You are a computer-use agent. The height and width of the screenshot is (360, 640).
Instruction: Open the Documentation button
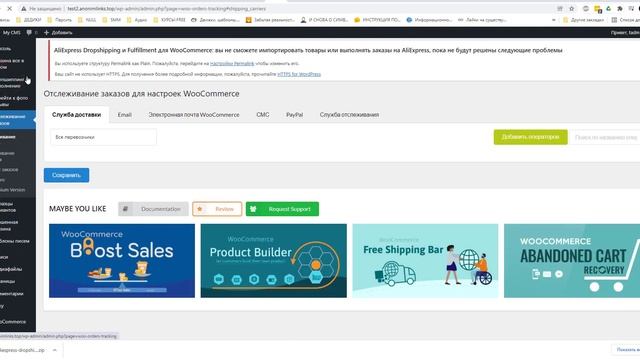pyautogui.click(x=153, y=209)
